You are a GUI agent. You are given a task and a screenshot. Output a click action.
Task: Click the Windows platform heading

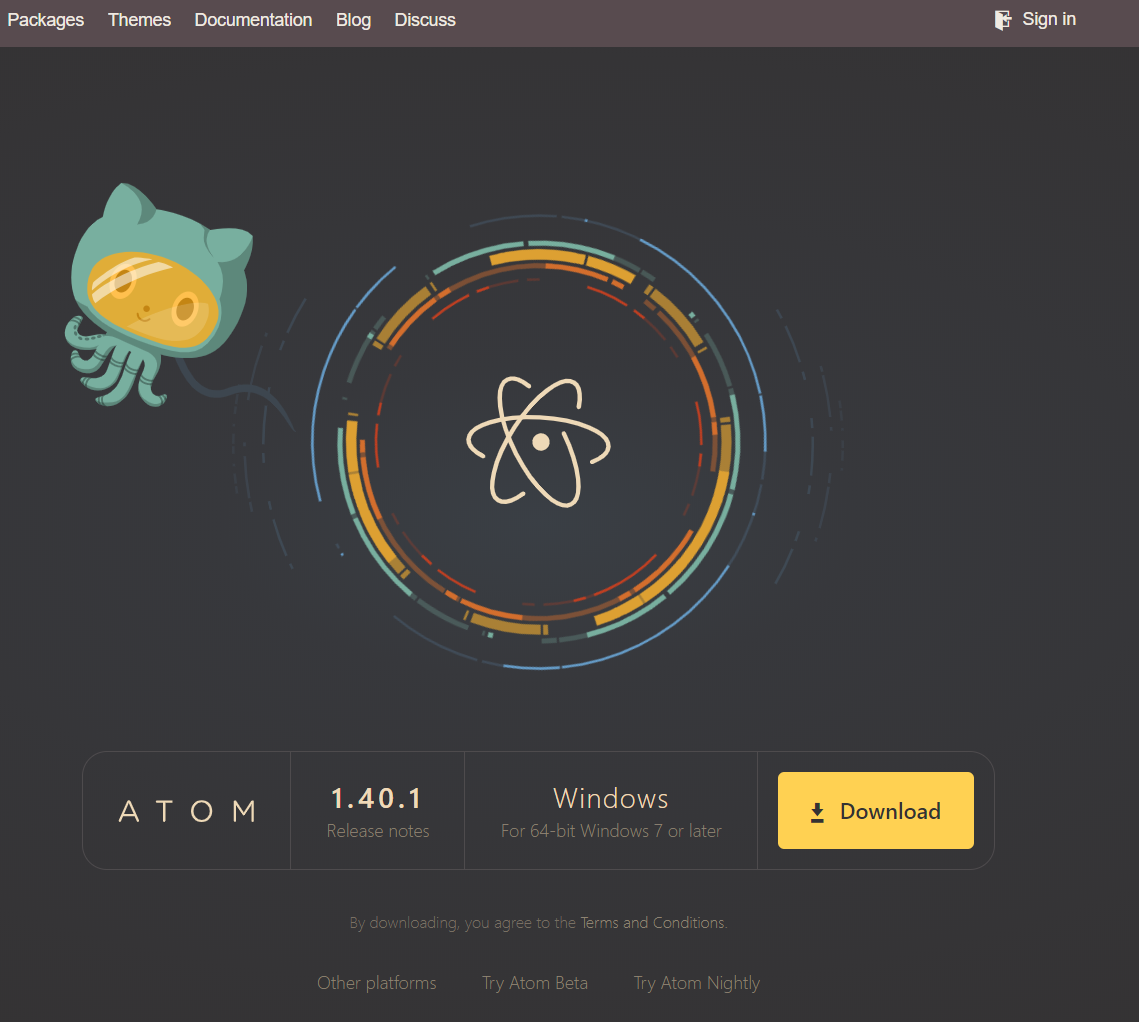[611, 798]
